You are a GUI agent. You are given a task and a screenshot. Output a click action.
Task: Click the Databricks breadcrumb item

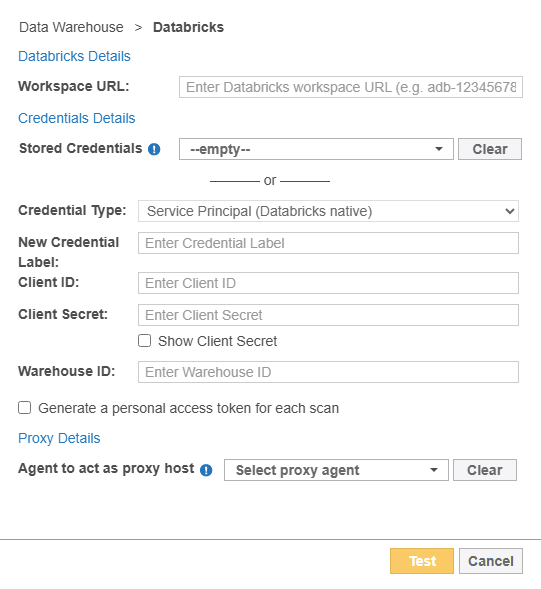[188, 27]
